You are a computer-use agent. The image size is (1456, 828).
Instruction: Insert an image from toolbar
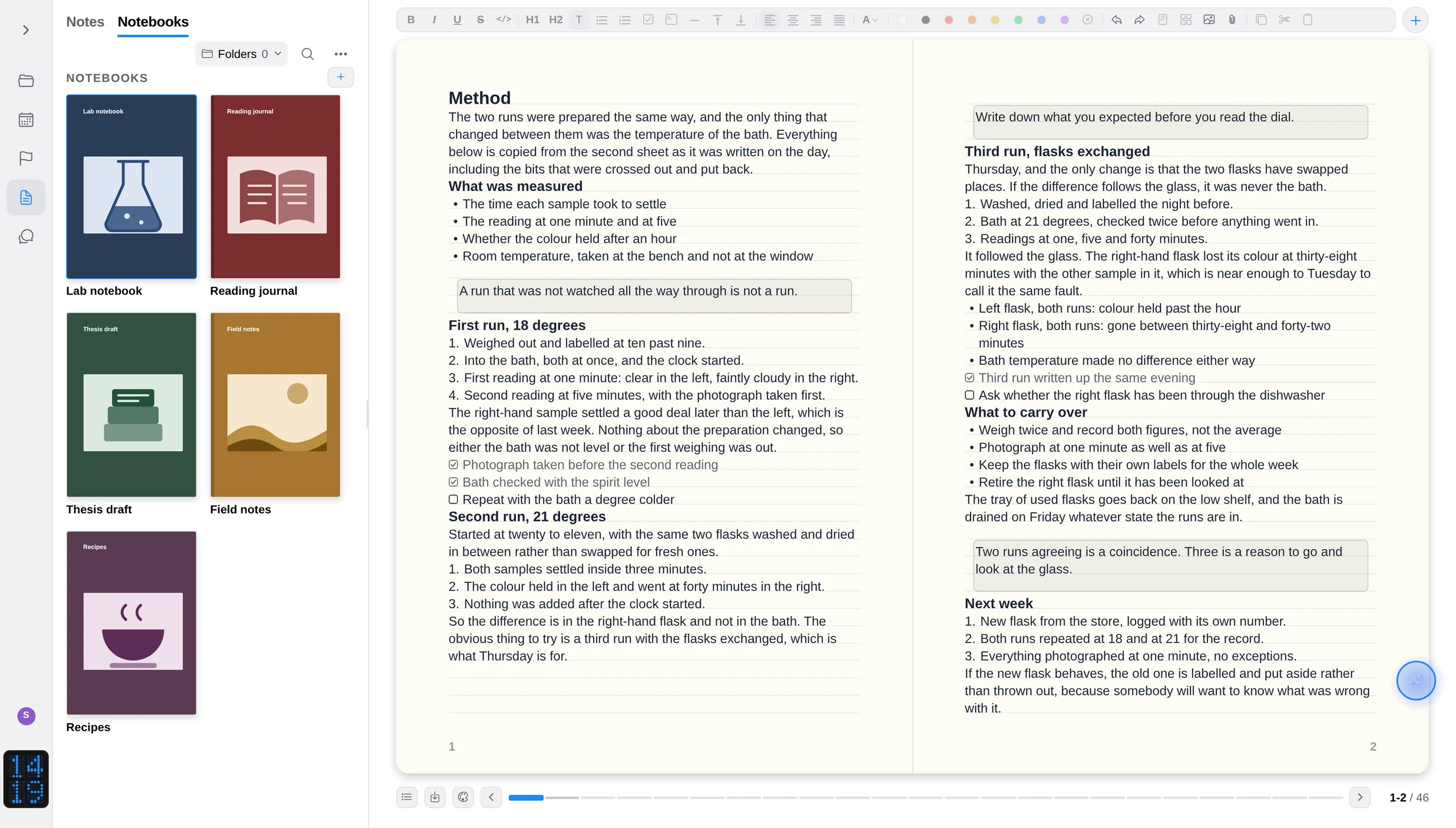[x=1209, y=19]
